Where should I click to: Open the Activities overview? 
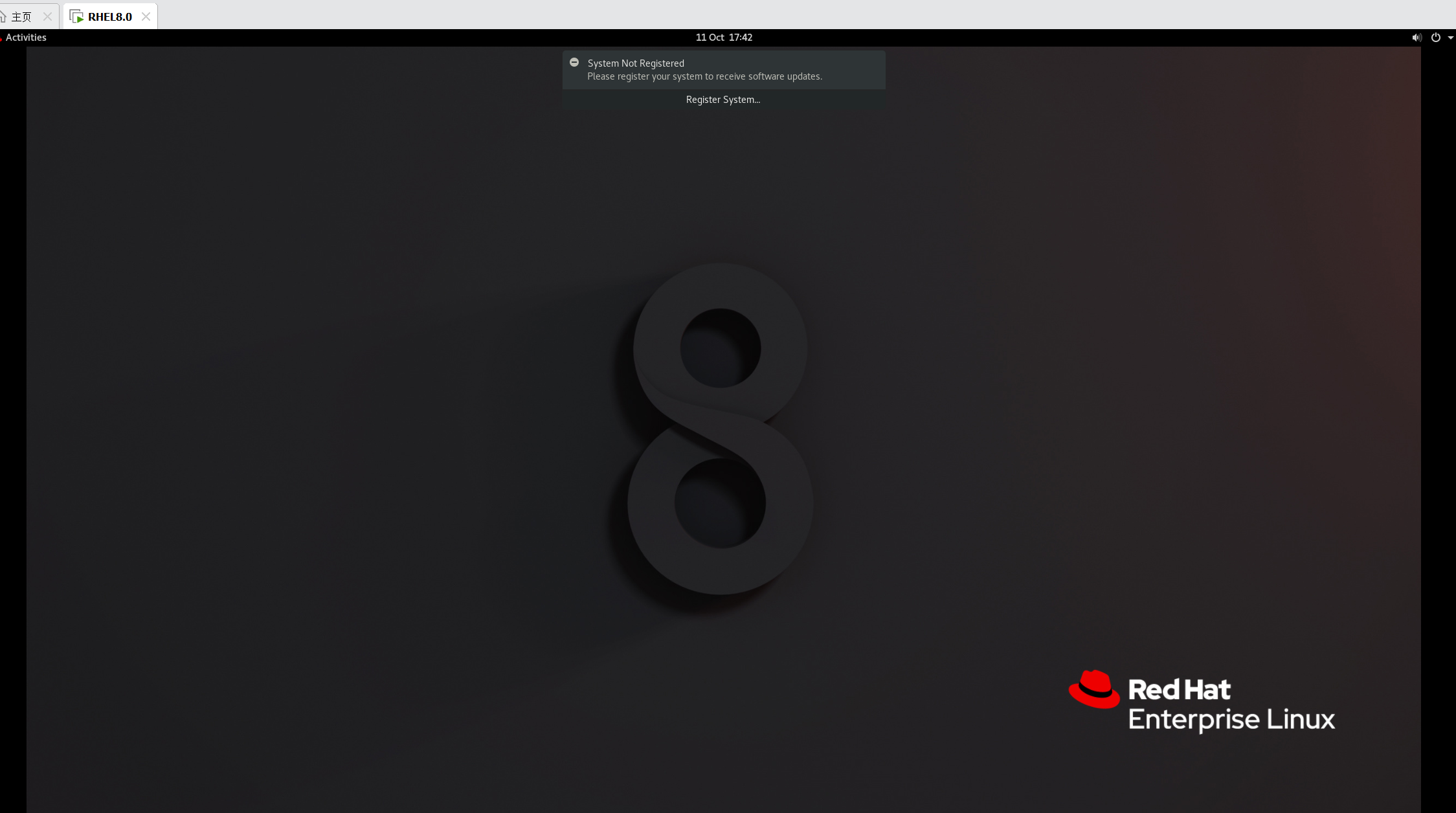[x=27, y=37]
